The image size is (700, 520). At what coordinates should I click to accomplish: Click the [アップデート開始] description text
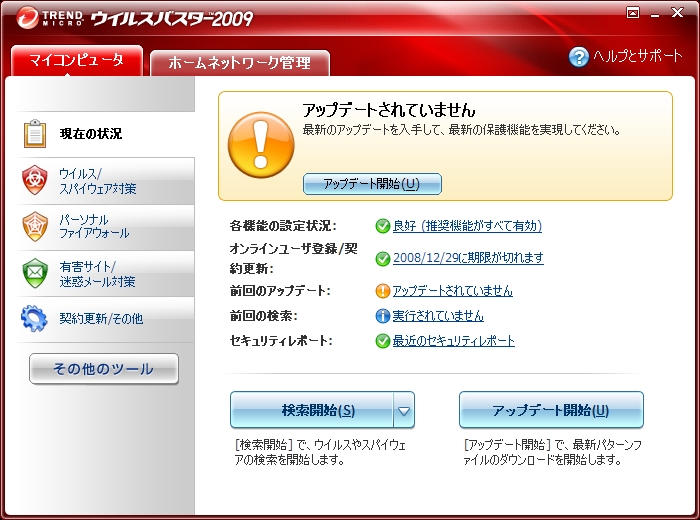552,452
